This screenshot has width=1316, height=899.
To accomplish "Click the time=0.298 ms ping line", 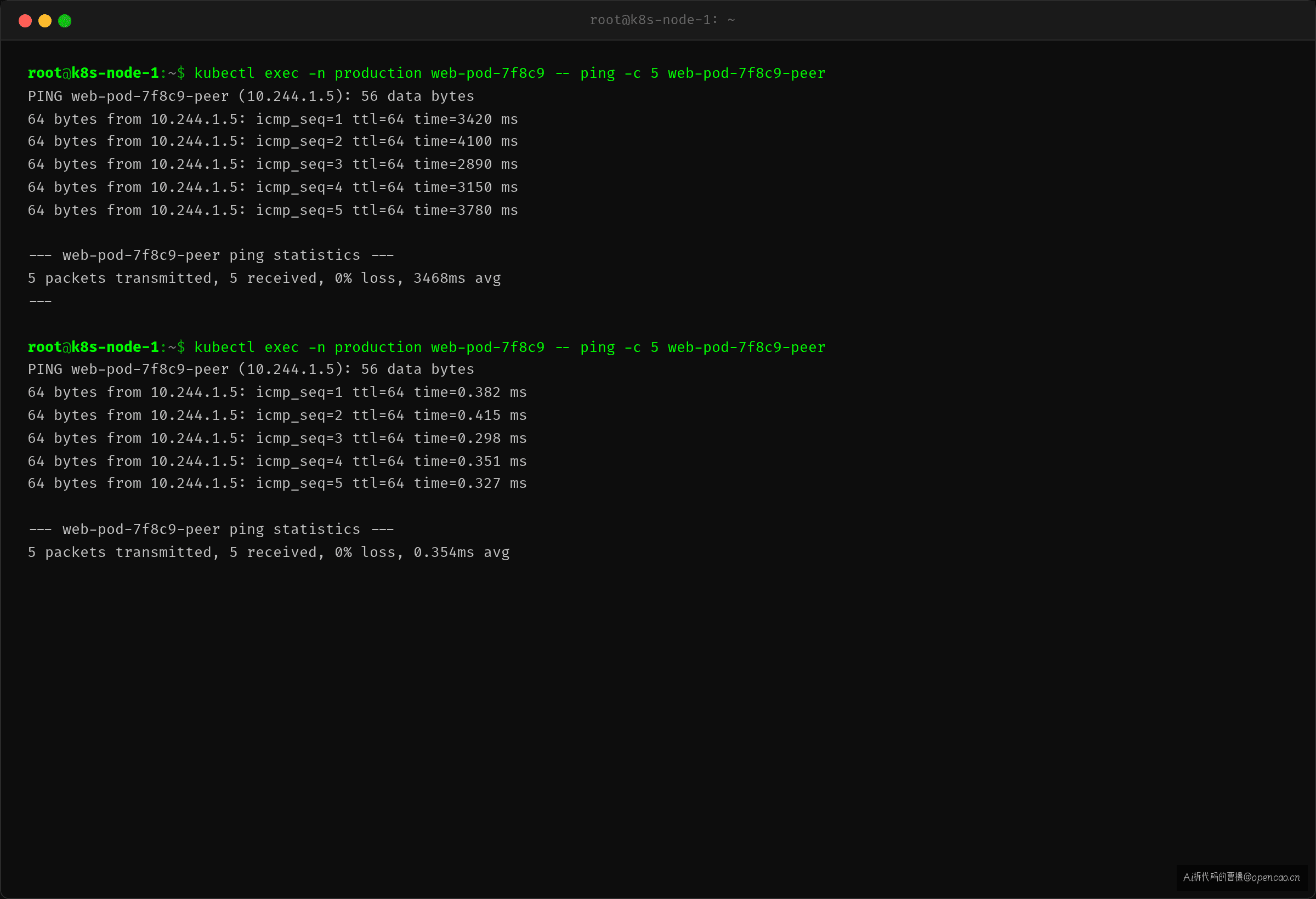I will [x=277, y=438].
